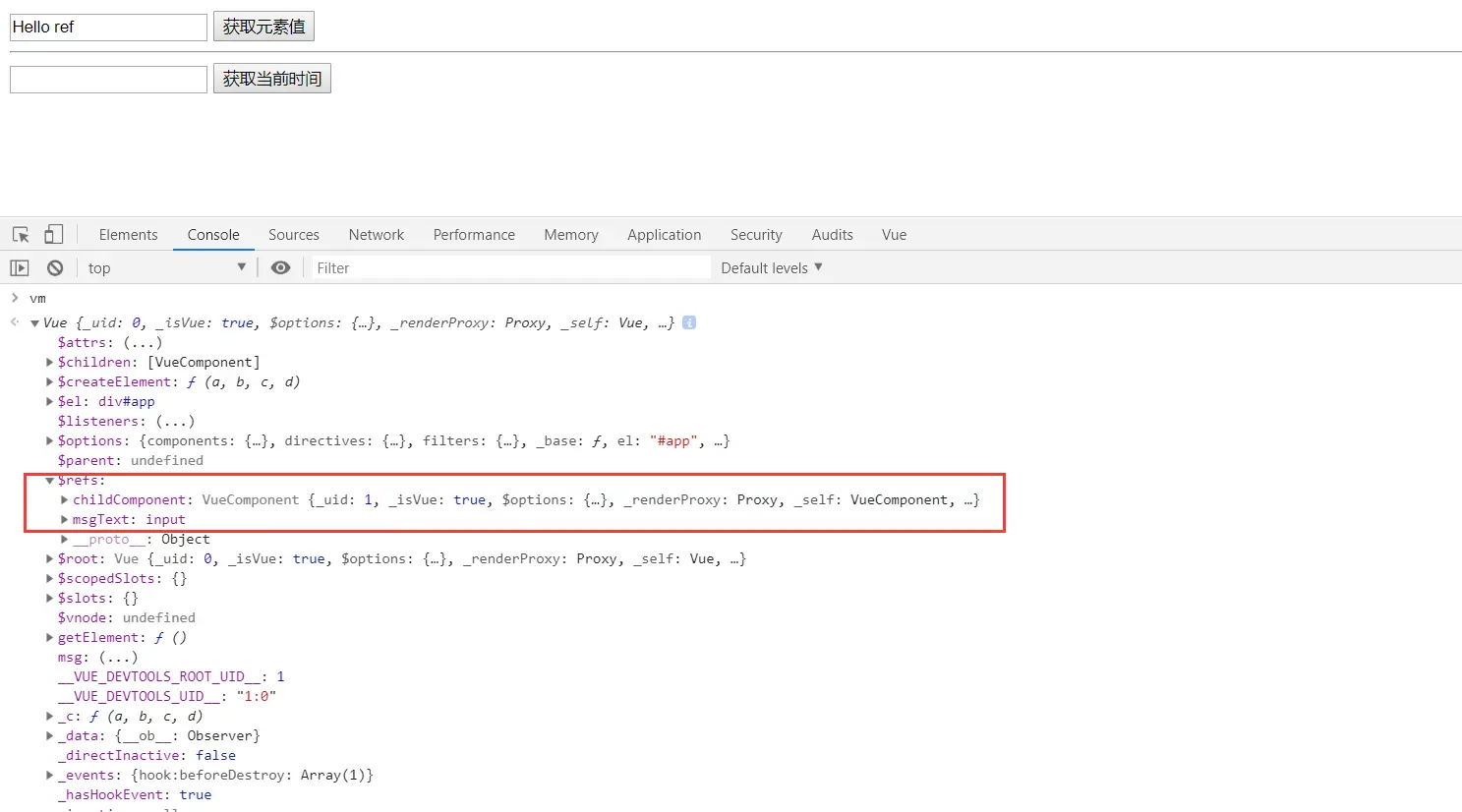Image resolution: width=1462 pixels, height=812 pixels.
Task: Expand the getElement function entry
Action: pyautogui.click(x=50, y=637)
